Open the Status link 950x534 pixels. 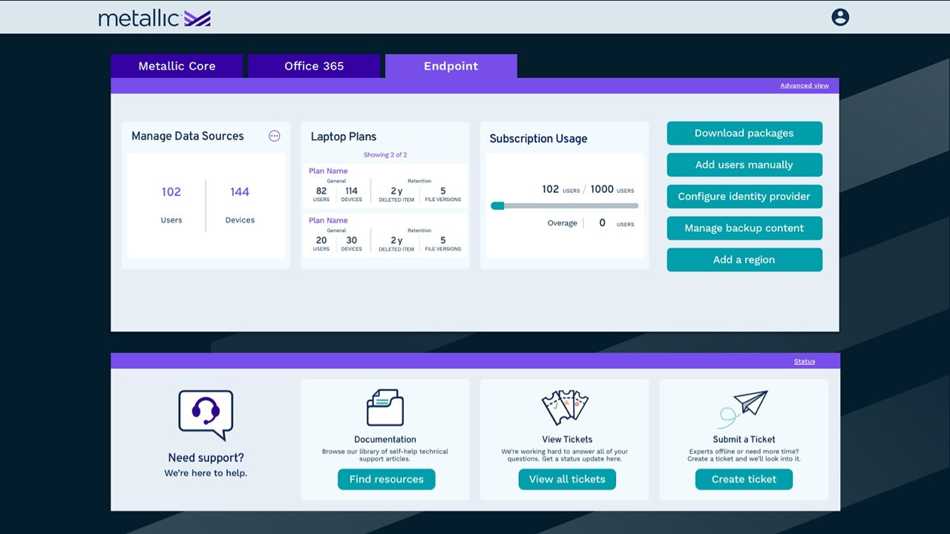click(804, 361)
